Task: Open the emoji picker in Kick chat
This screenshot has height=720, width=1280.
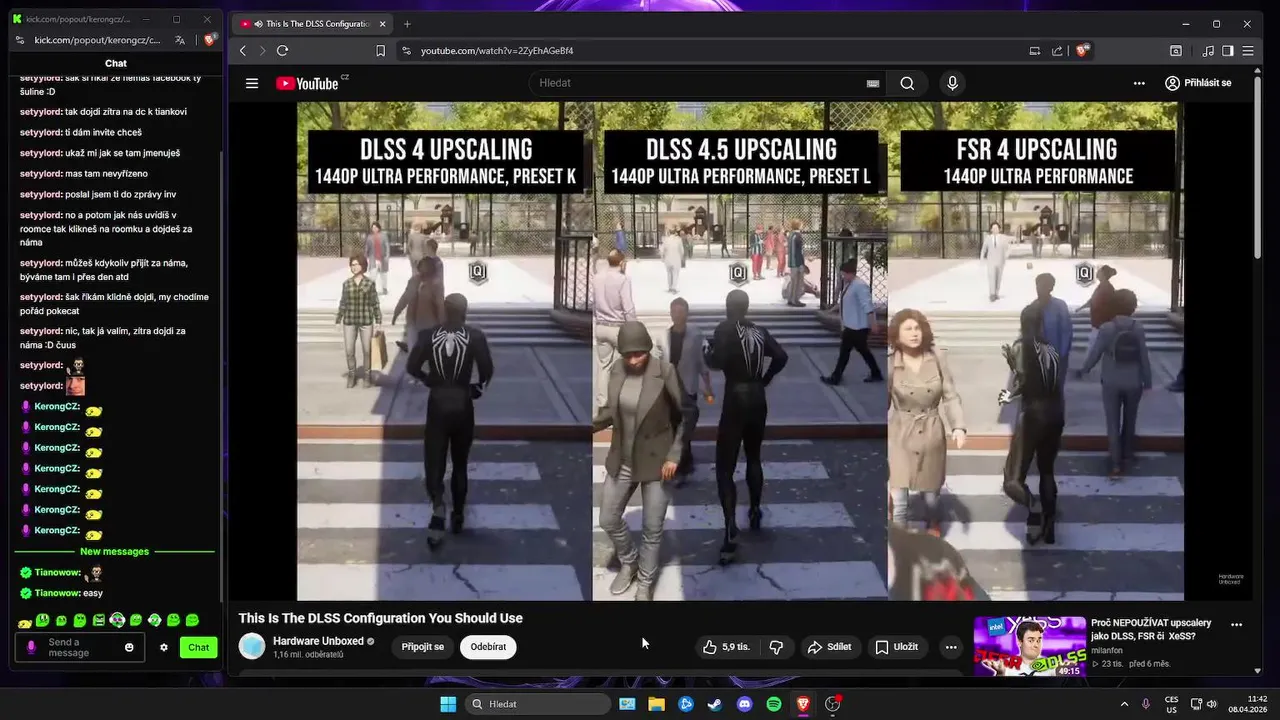Action: click(x=129, y=647)
